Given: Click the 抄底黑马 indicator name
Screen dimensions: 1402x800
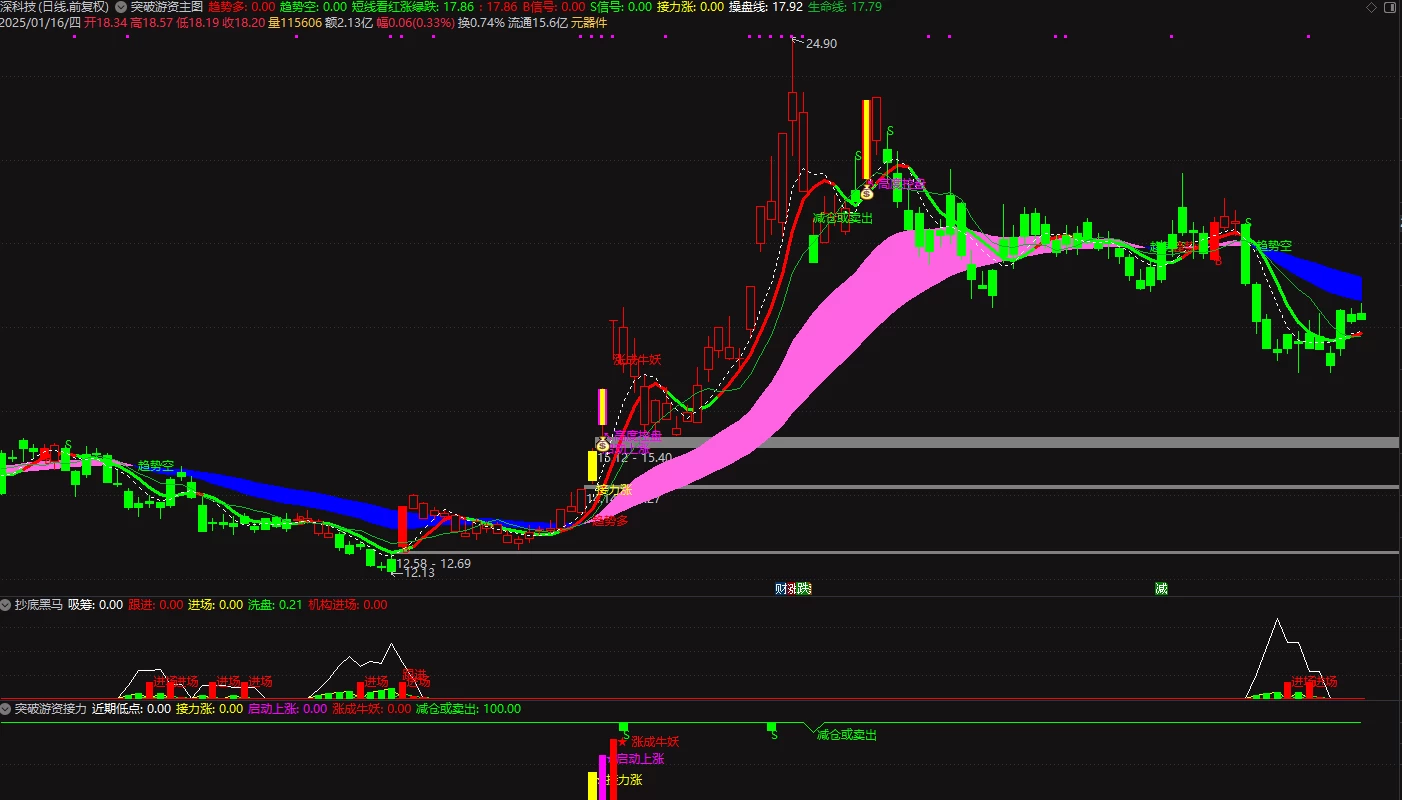Looking at the screenshot, I should (39, 605).
